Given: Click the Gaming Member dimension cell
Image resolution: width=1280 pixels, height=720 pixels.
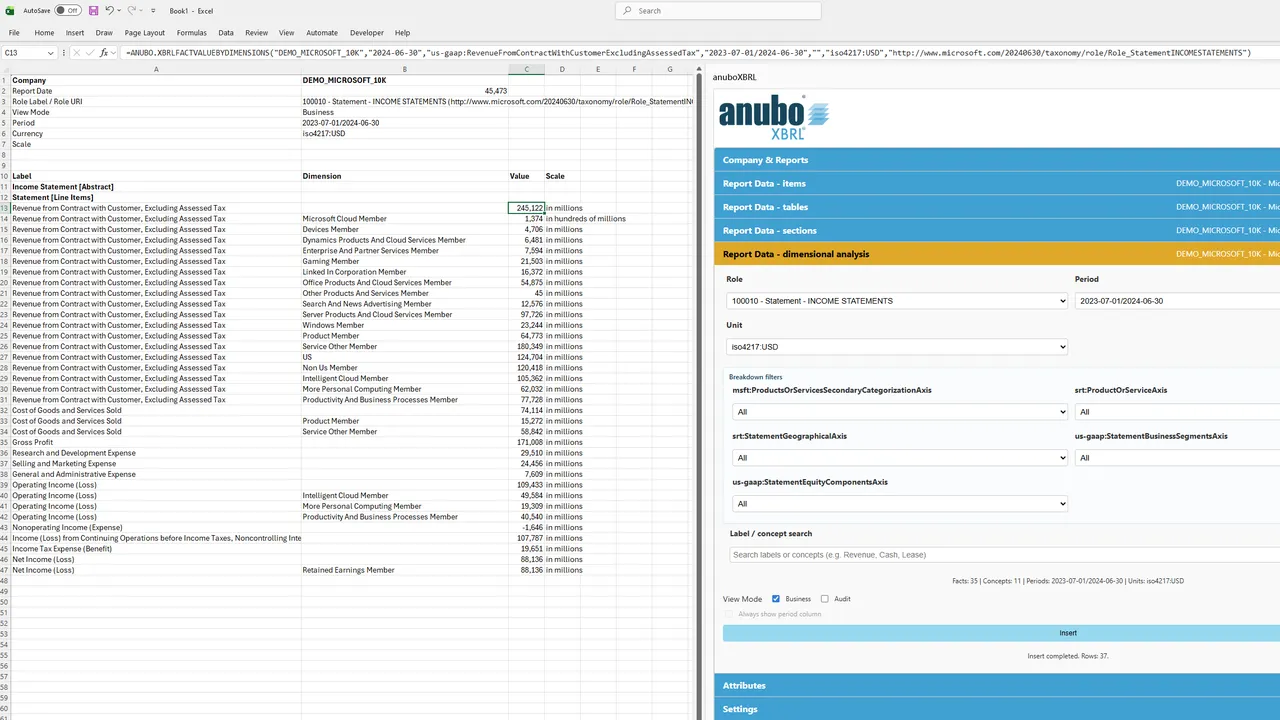Looking at the screenshot, I should [404, 261].
